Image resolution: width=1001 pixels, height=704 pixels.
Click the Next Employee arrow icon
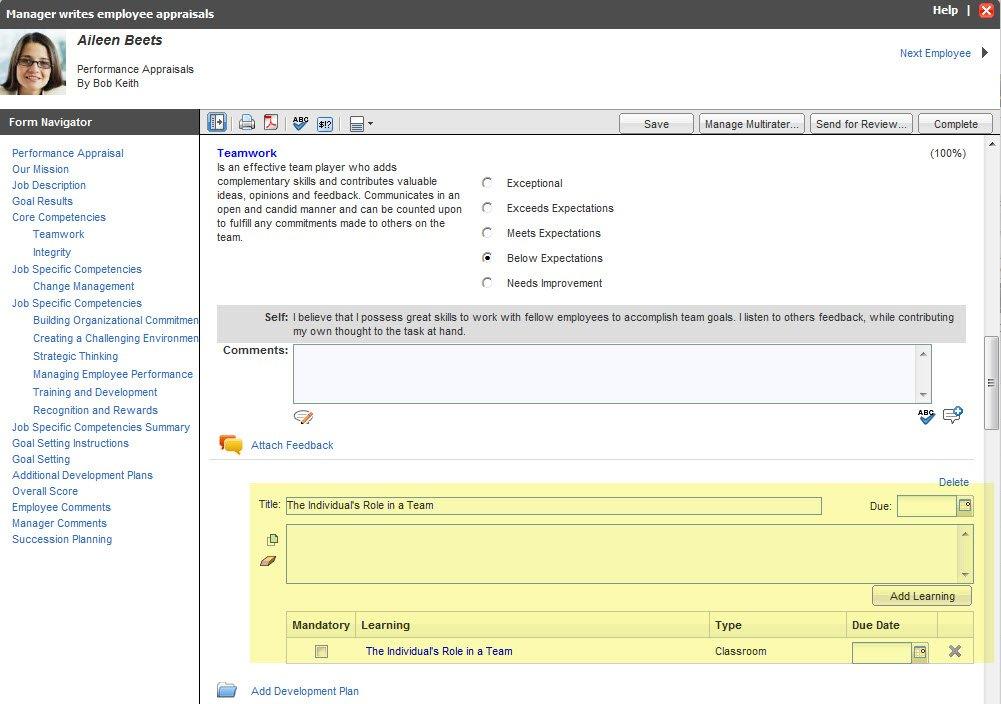pyautogui.click(x=985, y=53)
